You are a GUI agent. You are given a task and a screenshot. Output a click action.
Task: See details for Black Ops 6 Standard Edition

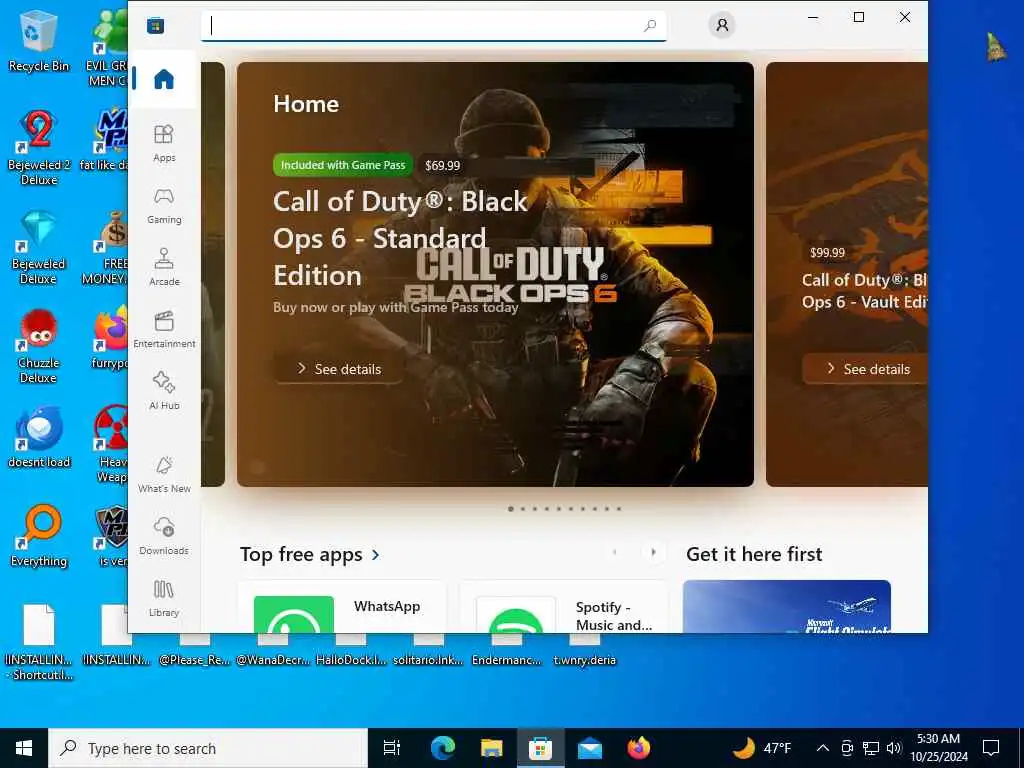point(338,369)
